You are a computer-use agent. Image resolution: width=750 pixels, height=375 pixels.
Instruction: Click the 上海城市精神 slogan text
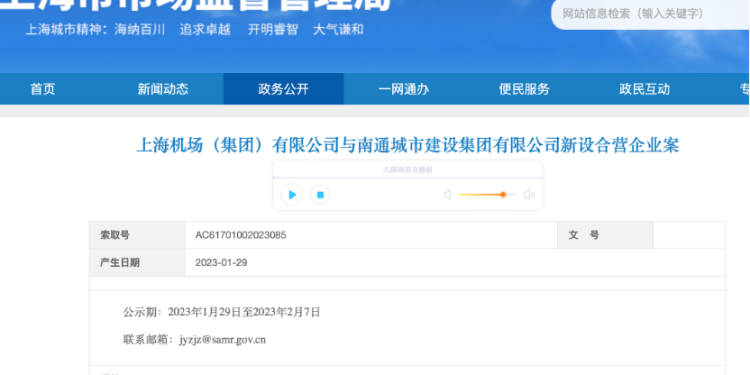pos(194,30)
